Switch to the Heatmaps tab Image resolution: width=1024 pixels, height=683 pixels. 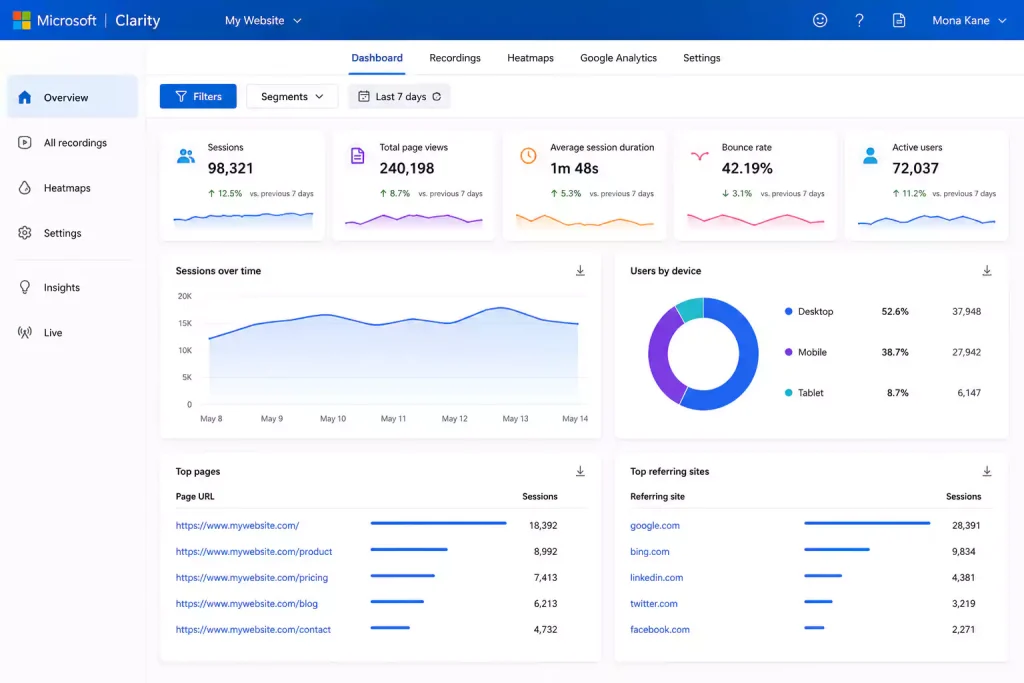click(530, 57)
